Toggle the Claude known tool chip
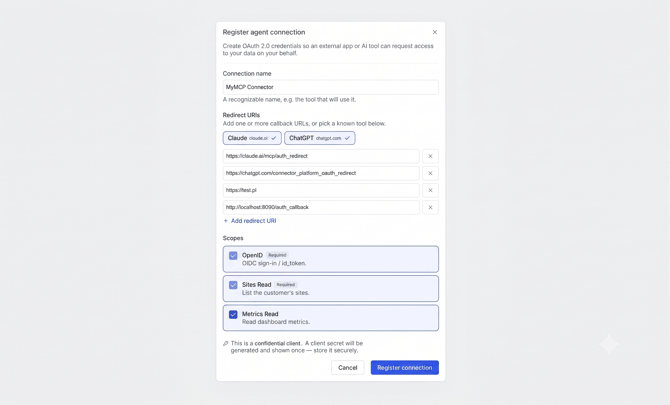Viewport: 670px width, 405px height. (x=252, y=138)
